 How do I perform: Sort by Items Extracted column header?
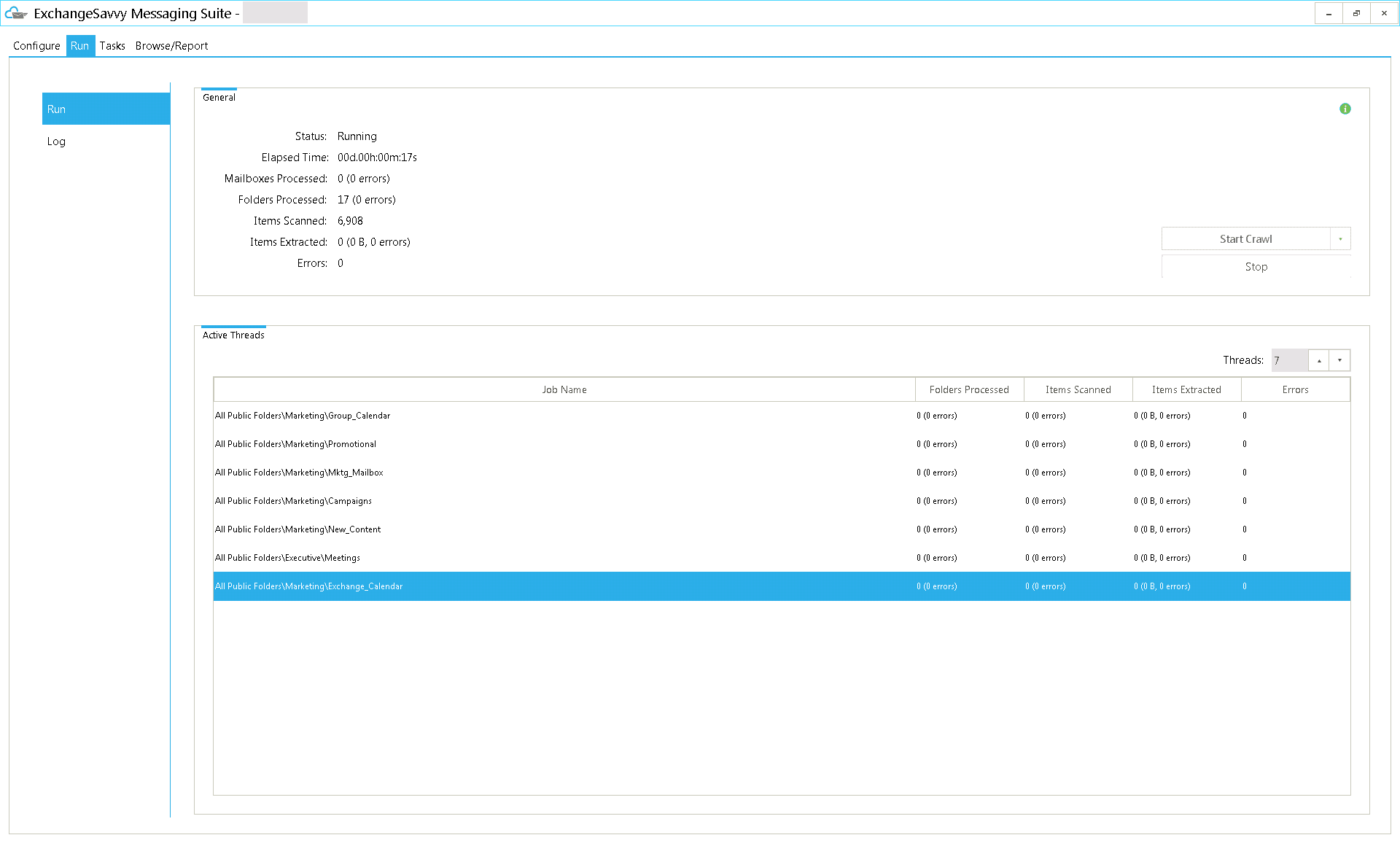1186,389
